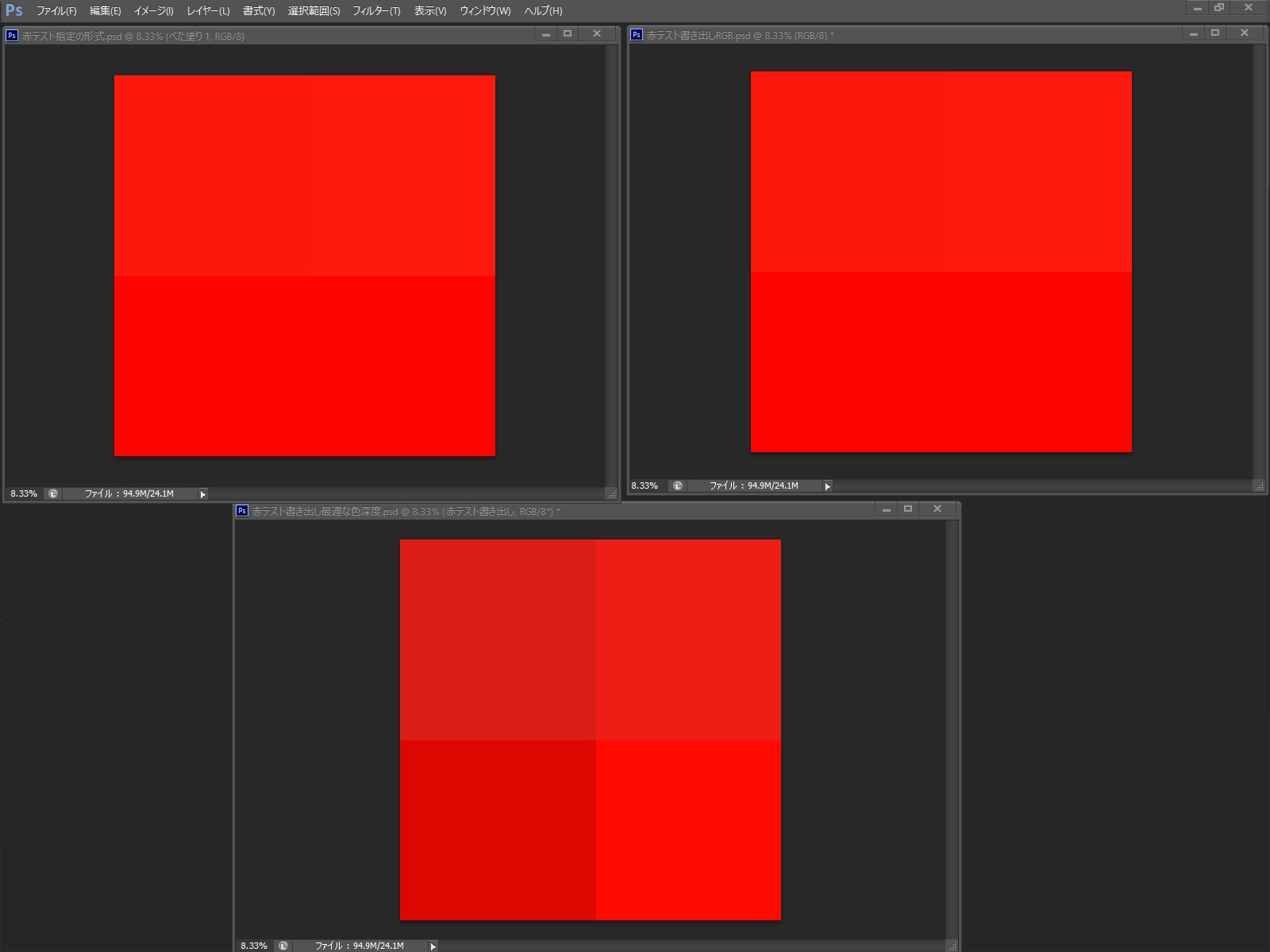
Task: Click vertical scrollbar of 赤テスト指定の形式.psd window
Action: (611, 266)
